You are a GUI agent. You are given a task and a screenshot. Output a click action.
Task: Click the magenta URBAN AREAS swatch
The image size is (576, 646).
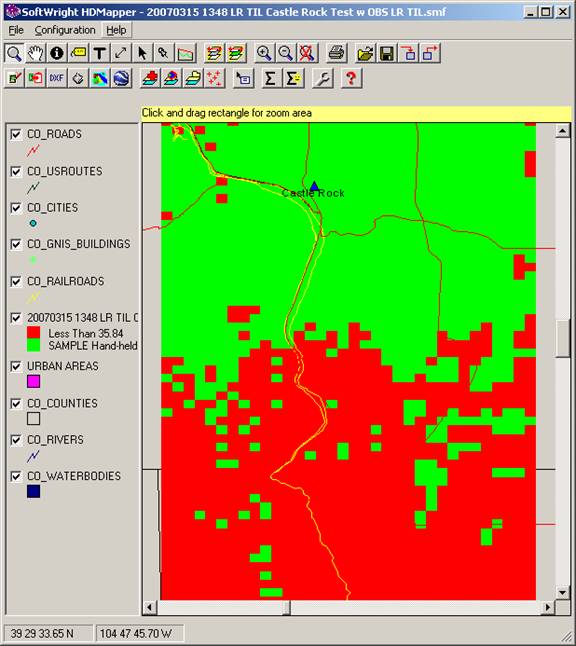33,382
